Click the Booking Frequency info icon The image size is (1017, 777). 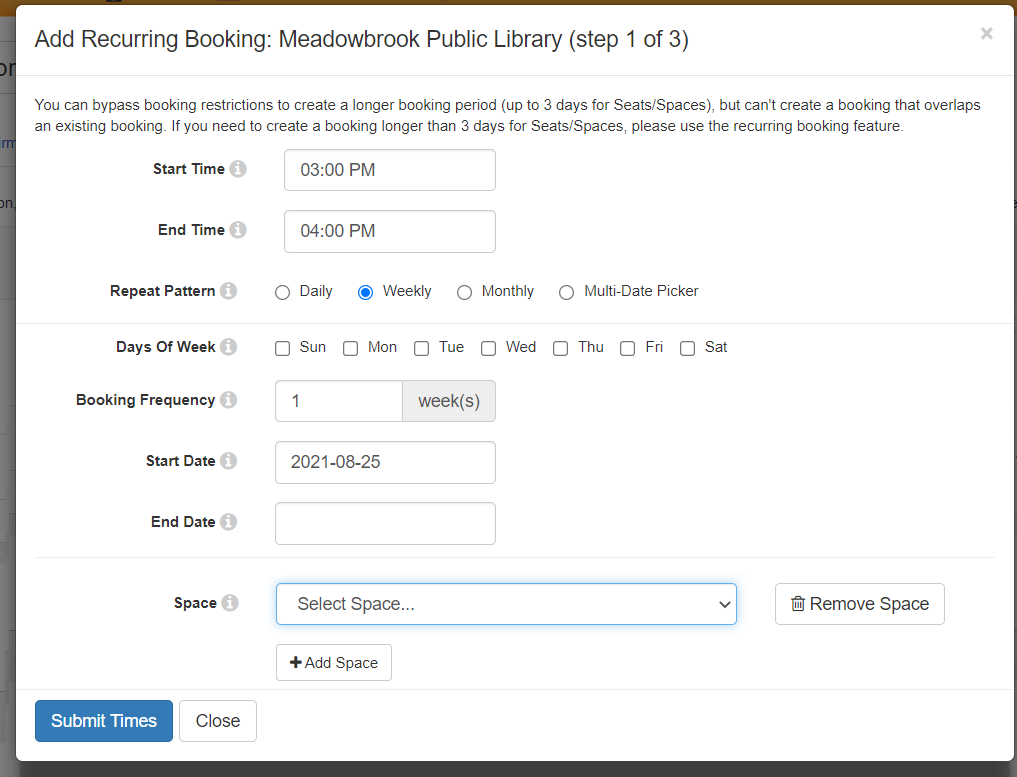[x=228, y=400]
